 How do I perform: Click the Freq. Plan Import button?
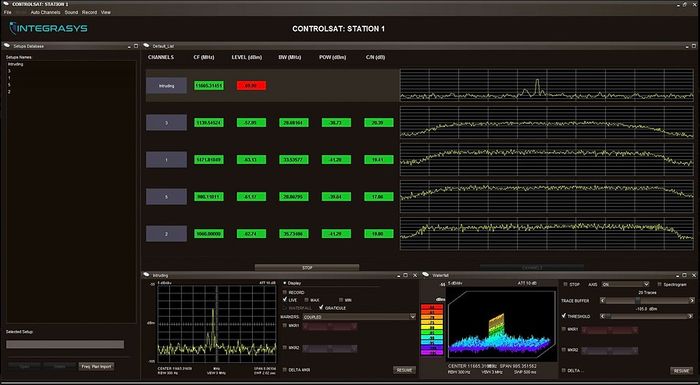(x=96, y=366)
